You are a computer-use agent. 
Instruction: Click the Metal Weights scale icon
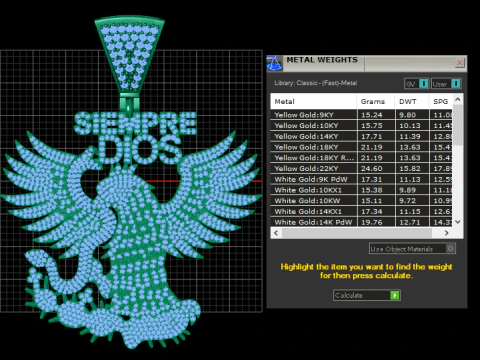click(275, 63)
